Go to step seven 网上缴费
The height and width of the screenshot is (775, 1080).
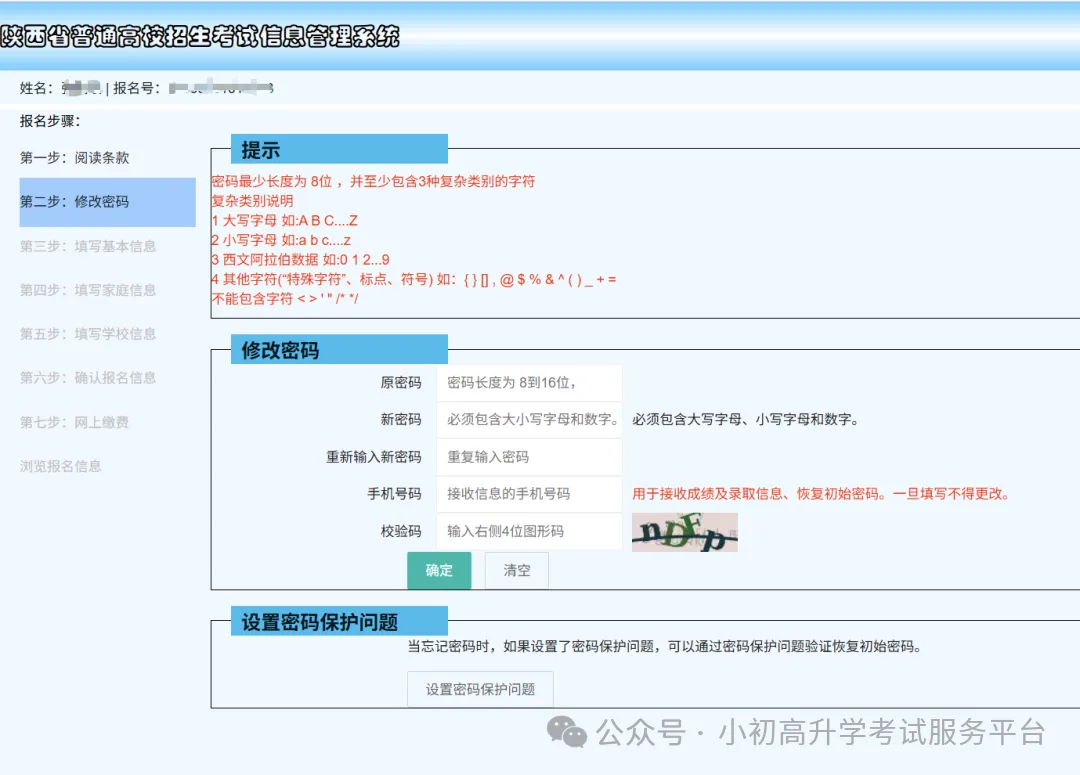[74, 422]
